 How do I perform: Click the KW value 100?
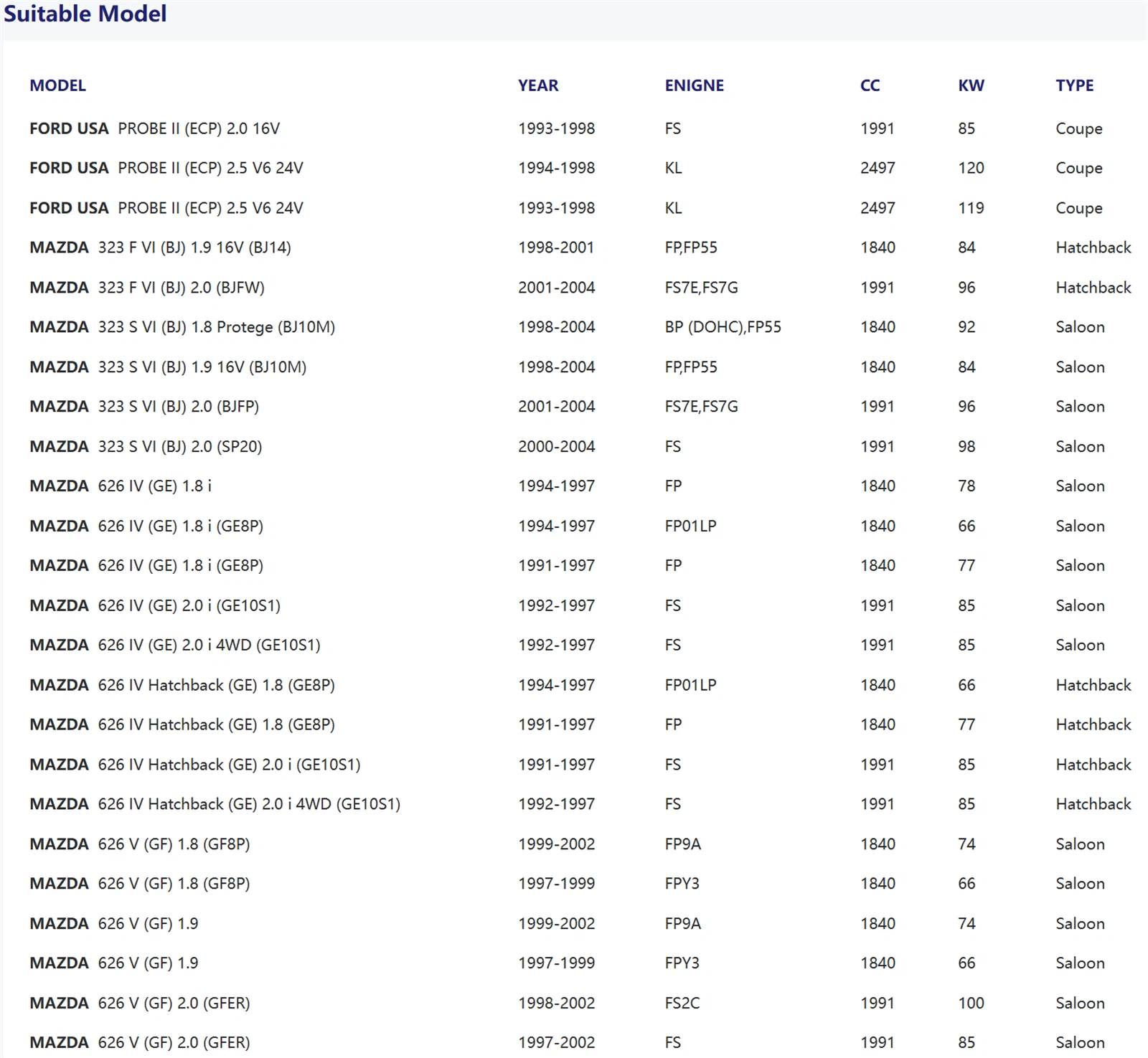coord(971,1003)
